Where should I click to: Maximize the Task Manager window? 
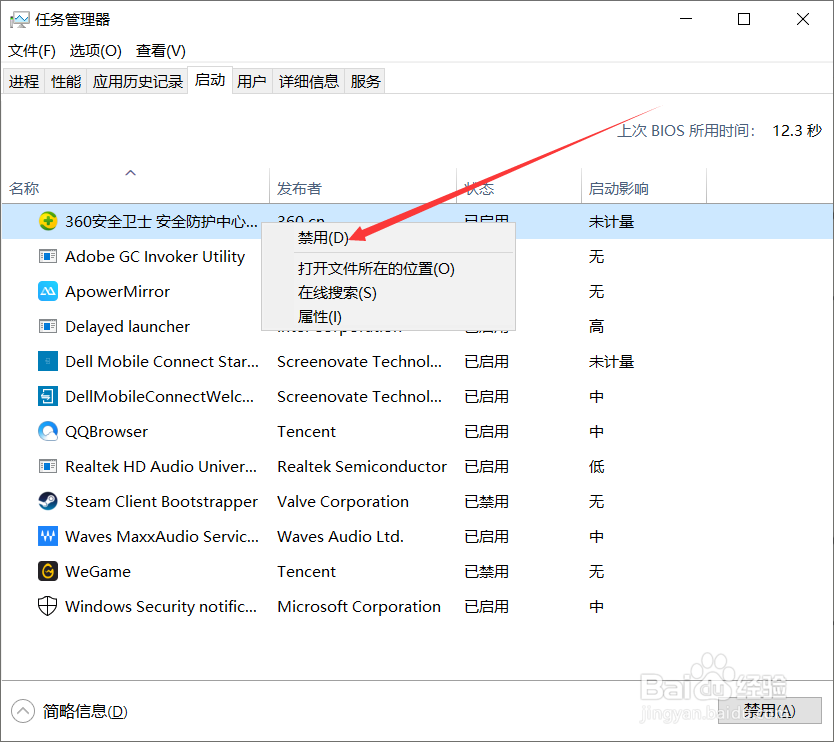click(x=744, y=19)
